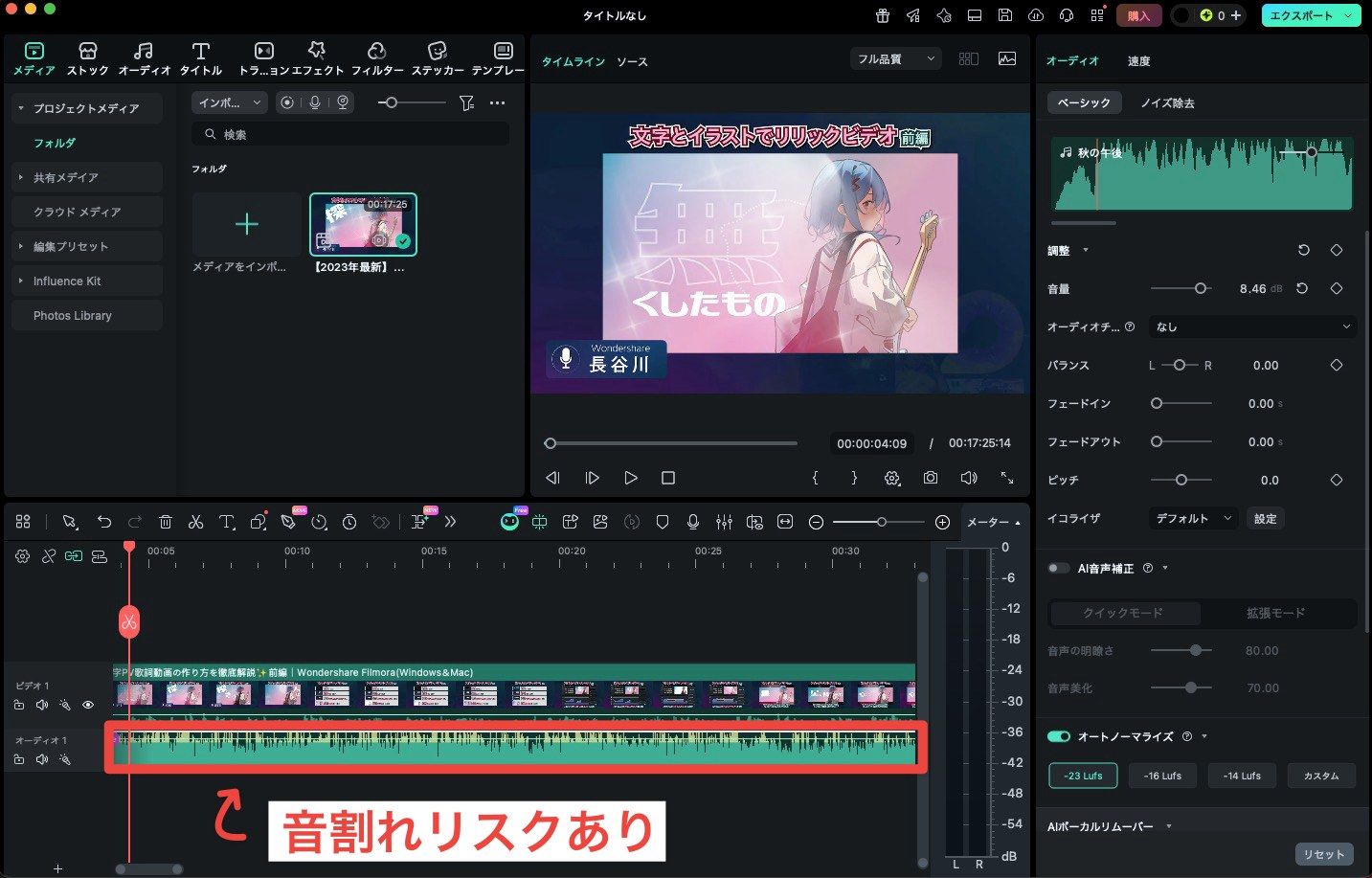Click the equalizer 設定 button
This screenshot has height=878, width=1372.
(x=1266, y=518)
